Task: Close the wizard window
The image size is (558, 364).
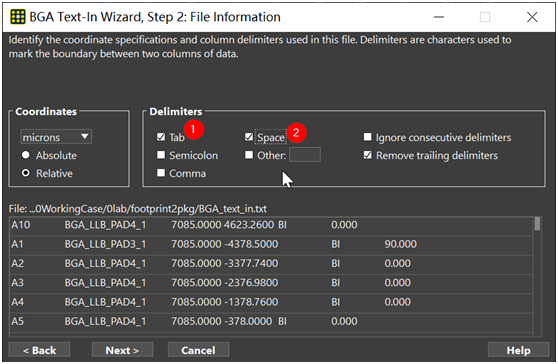Action: point(532,17)
